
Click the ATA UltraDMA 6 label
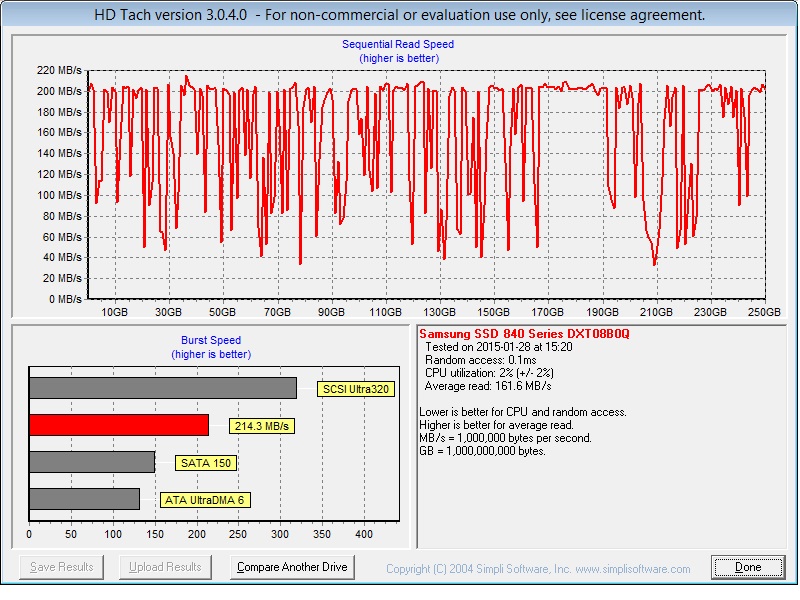(x=205, y=500)
